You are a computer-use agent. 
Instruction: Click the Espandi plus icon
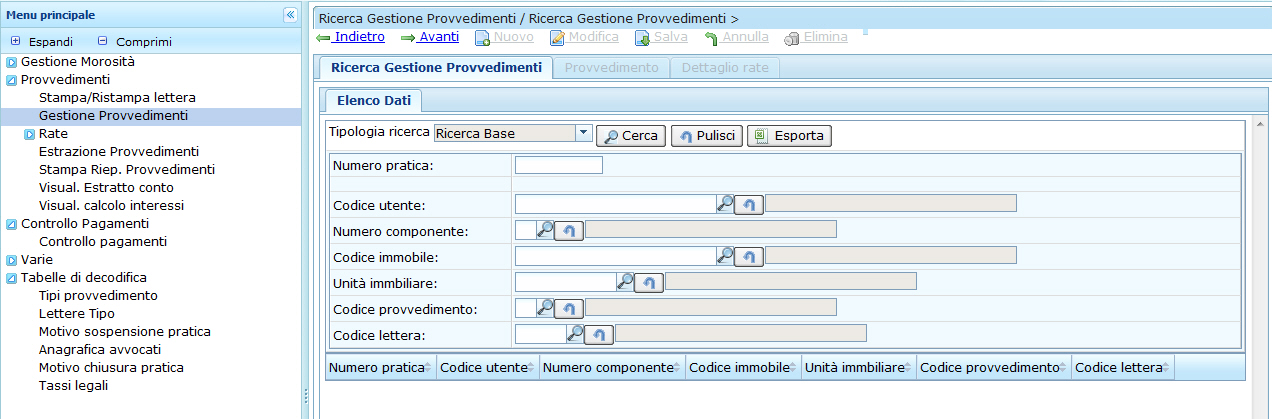coord(16,41)
